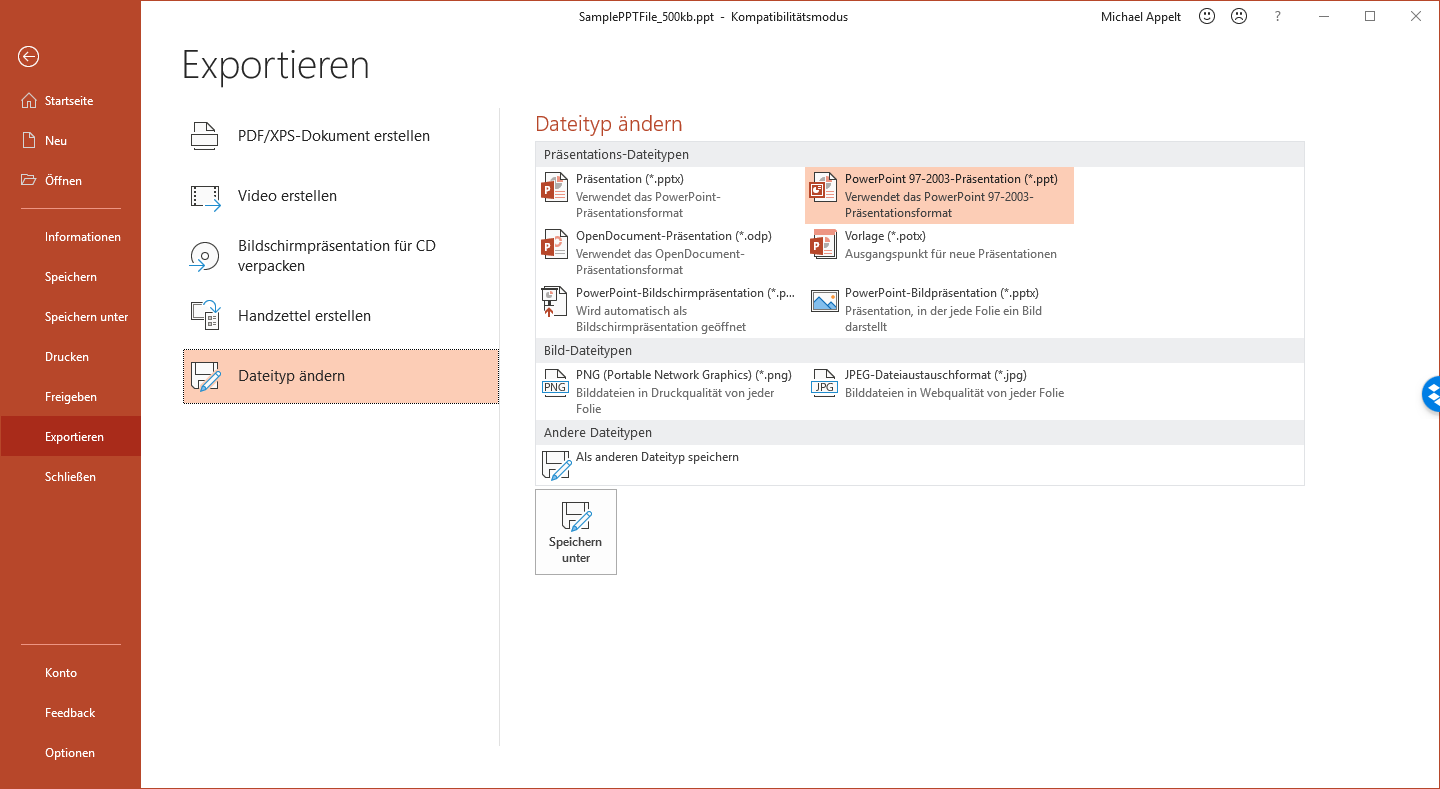Select the PDF/XPS-Dokument erstellen printer icon
The width and height of the screenshot is (1440, 789).
[x=205, y=136]
